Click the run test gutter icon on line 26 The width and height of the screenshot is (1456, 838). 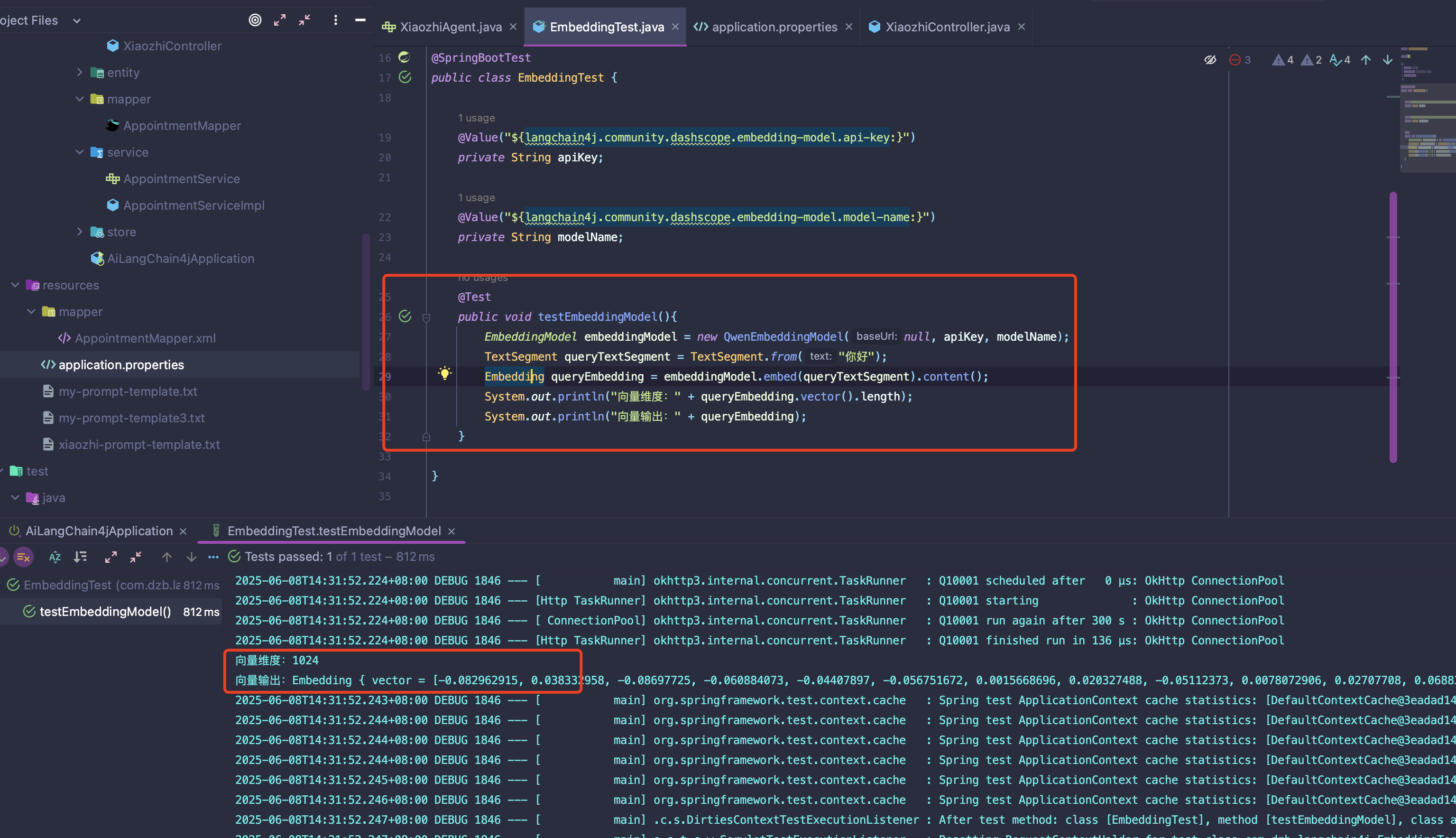click(x=405, y=316)
